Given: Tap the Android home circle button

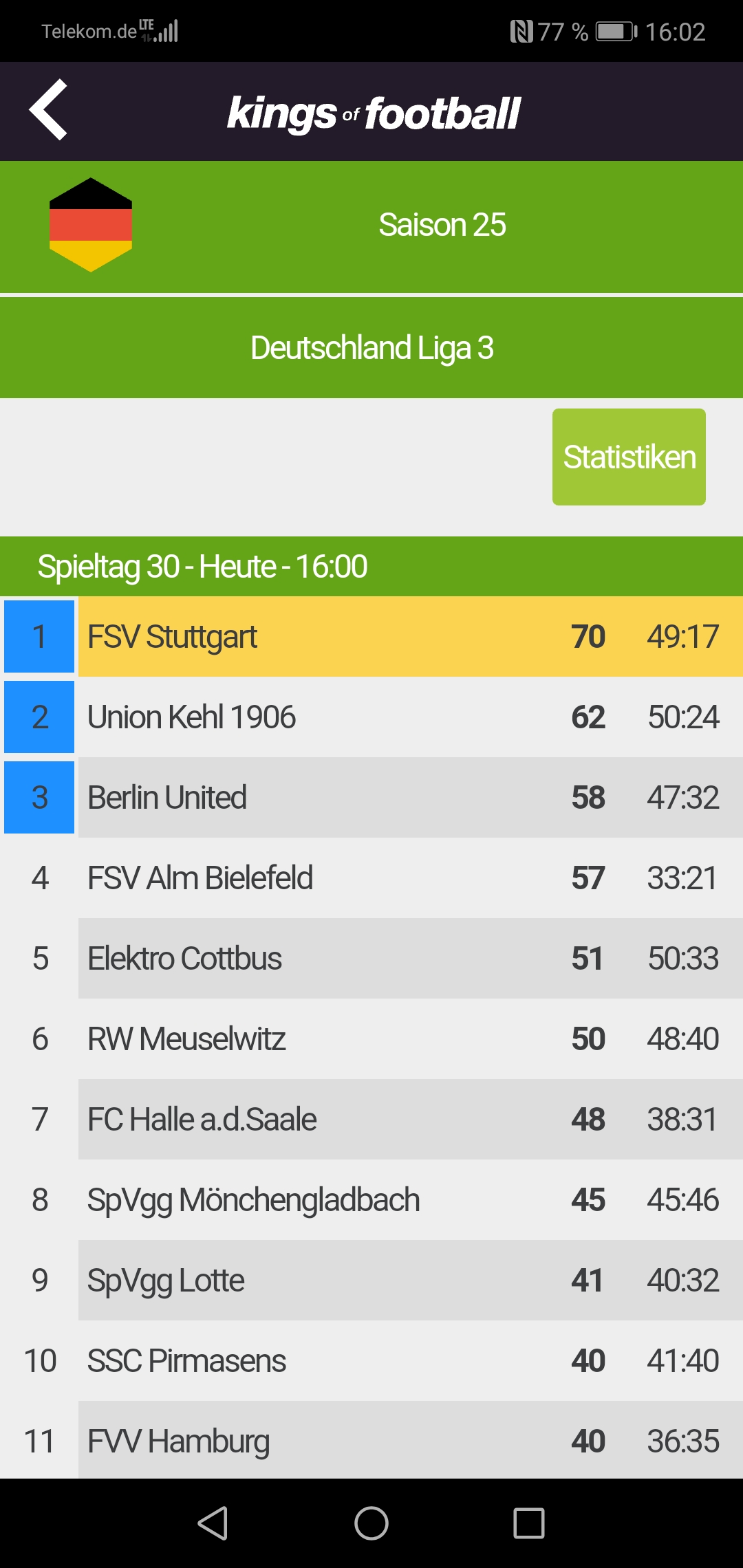Looking at the screenshot, I should tap(371, 1523).
